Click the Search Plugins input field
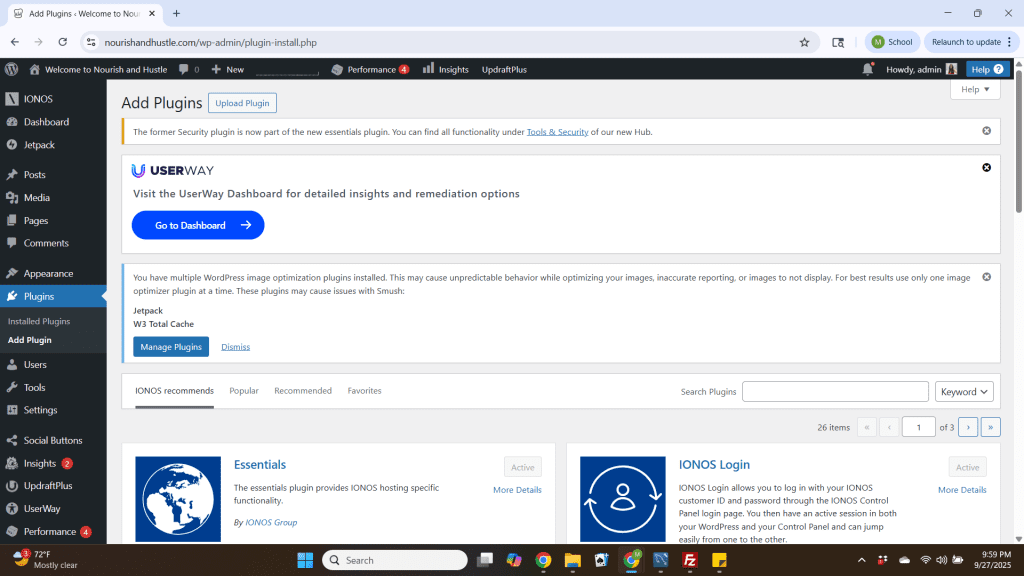 tap(835, 392)
